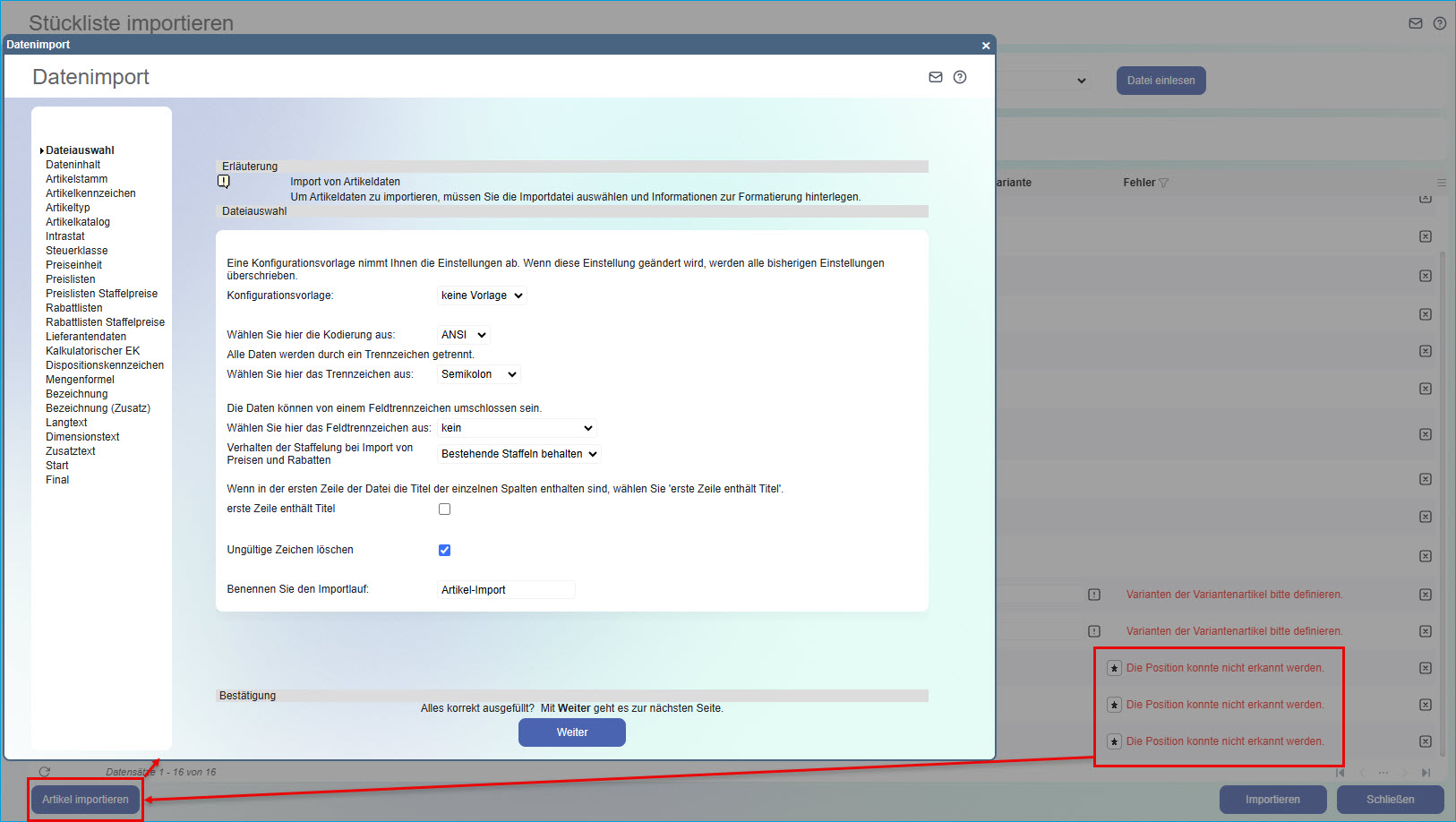Screen dimensions: 1456x822
Task: Select Zusatztext step in sidebar
Action: click(x=71, y=451)
